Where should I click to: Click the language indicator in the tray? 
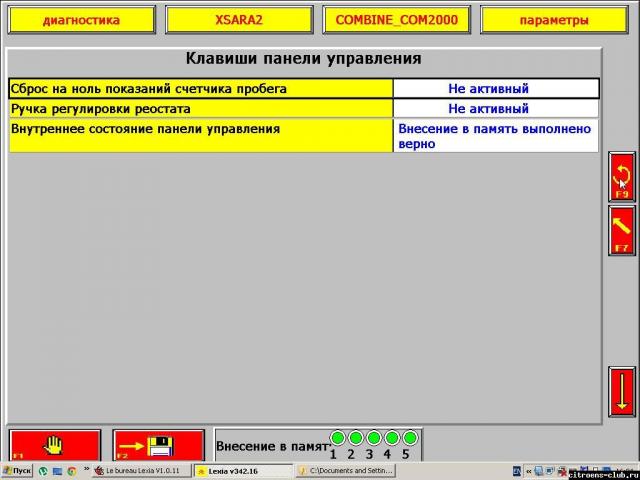tap(516, 471)
